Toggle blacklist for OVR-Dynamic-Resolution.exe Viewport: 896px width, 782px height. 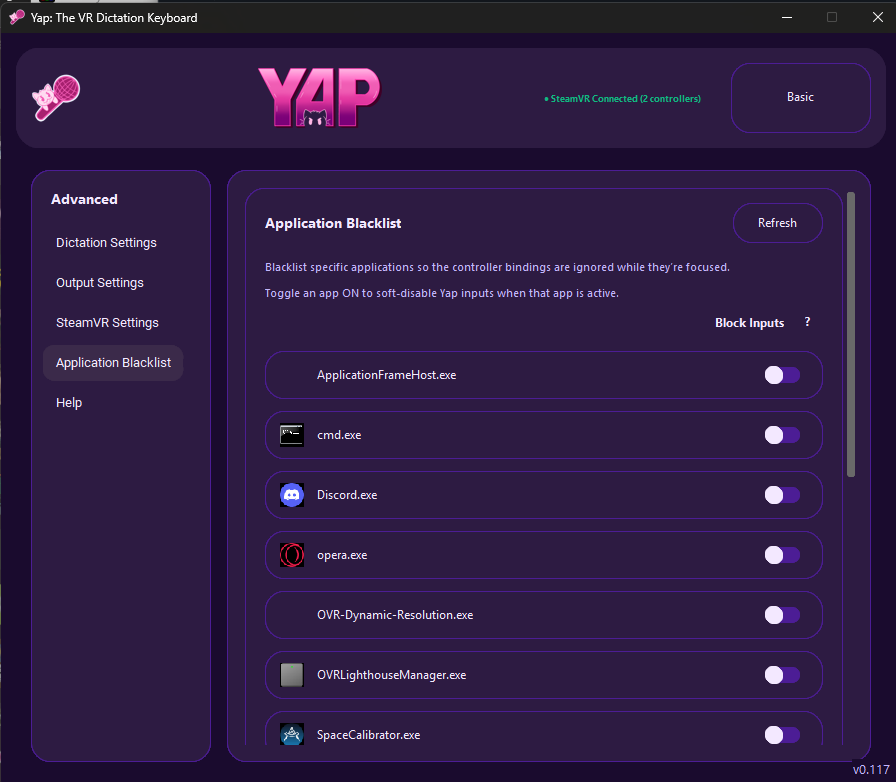[x=782, y=615]
